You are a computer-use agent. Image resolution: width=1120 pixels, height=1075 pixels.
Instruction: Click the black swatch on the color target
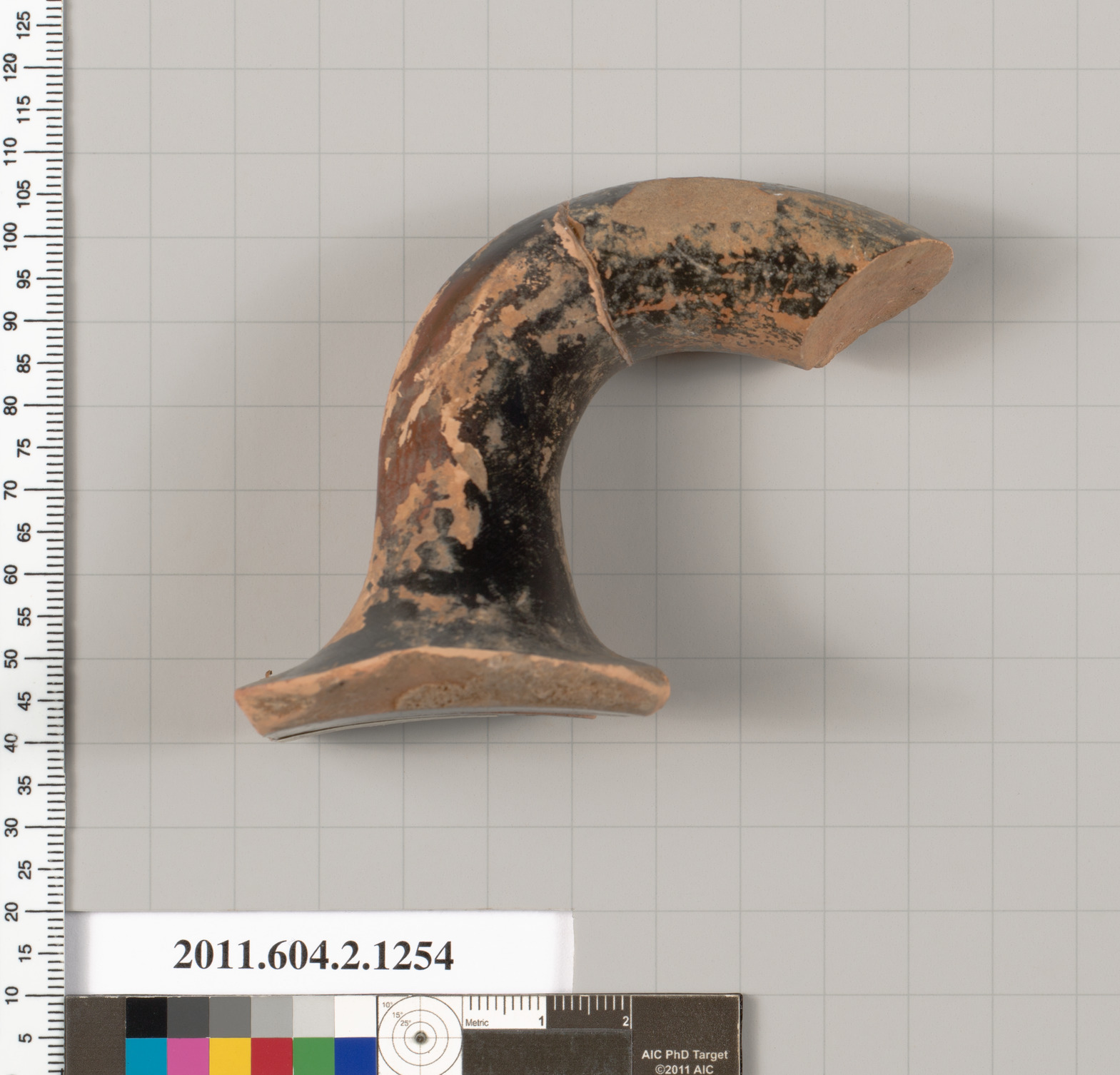coord(146,1017)
